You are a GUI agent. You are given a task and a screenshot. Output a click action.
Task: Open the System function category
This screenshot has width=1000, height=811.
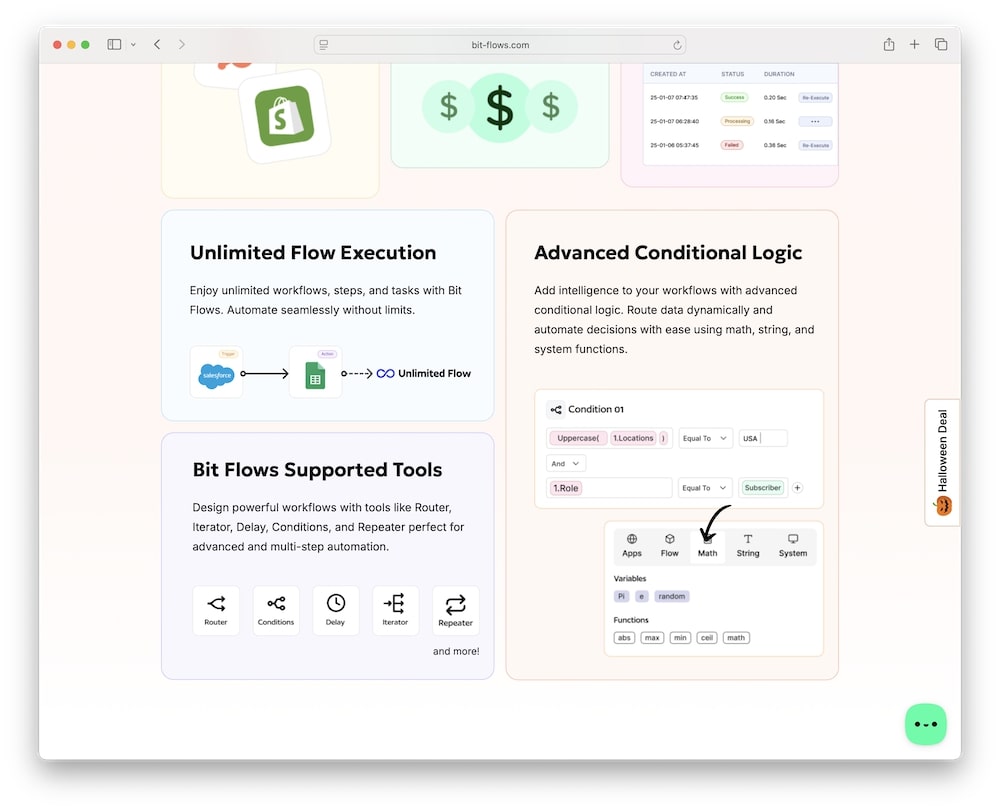click(793, 546)
